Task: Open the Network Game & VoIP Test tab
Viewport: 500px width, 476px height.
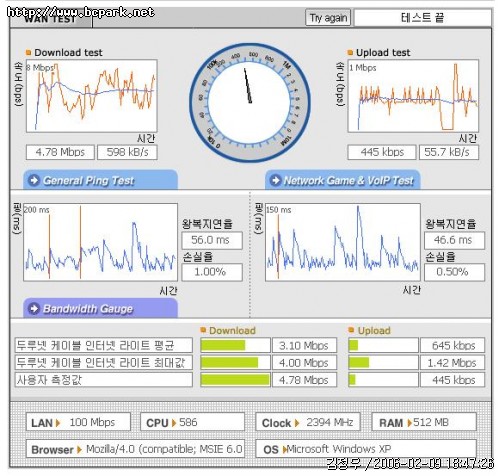Action: pos(342,180)
